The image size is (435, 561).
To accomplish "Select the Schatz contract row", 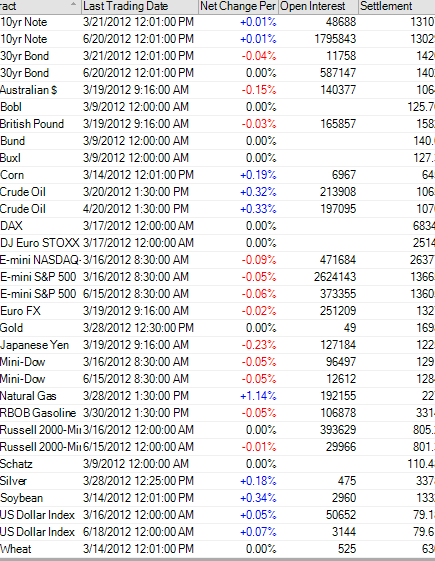I will point(218,464).
